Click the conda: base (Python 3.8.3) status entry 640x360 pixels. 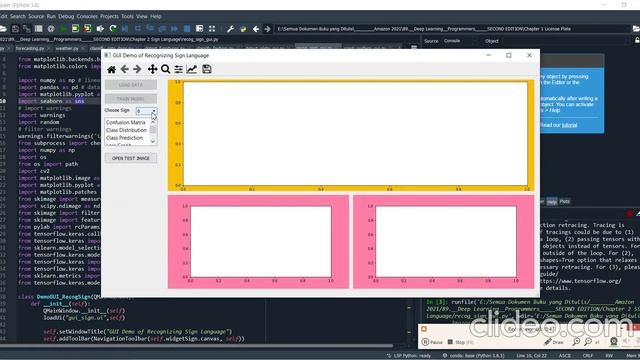coord(474,356)
